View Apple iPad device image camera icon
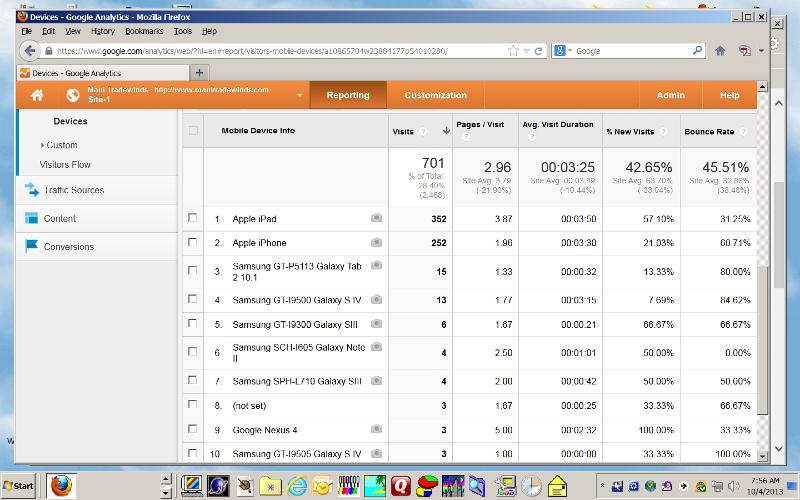The image size is (800, 500). [x=376, y=218]
